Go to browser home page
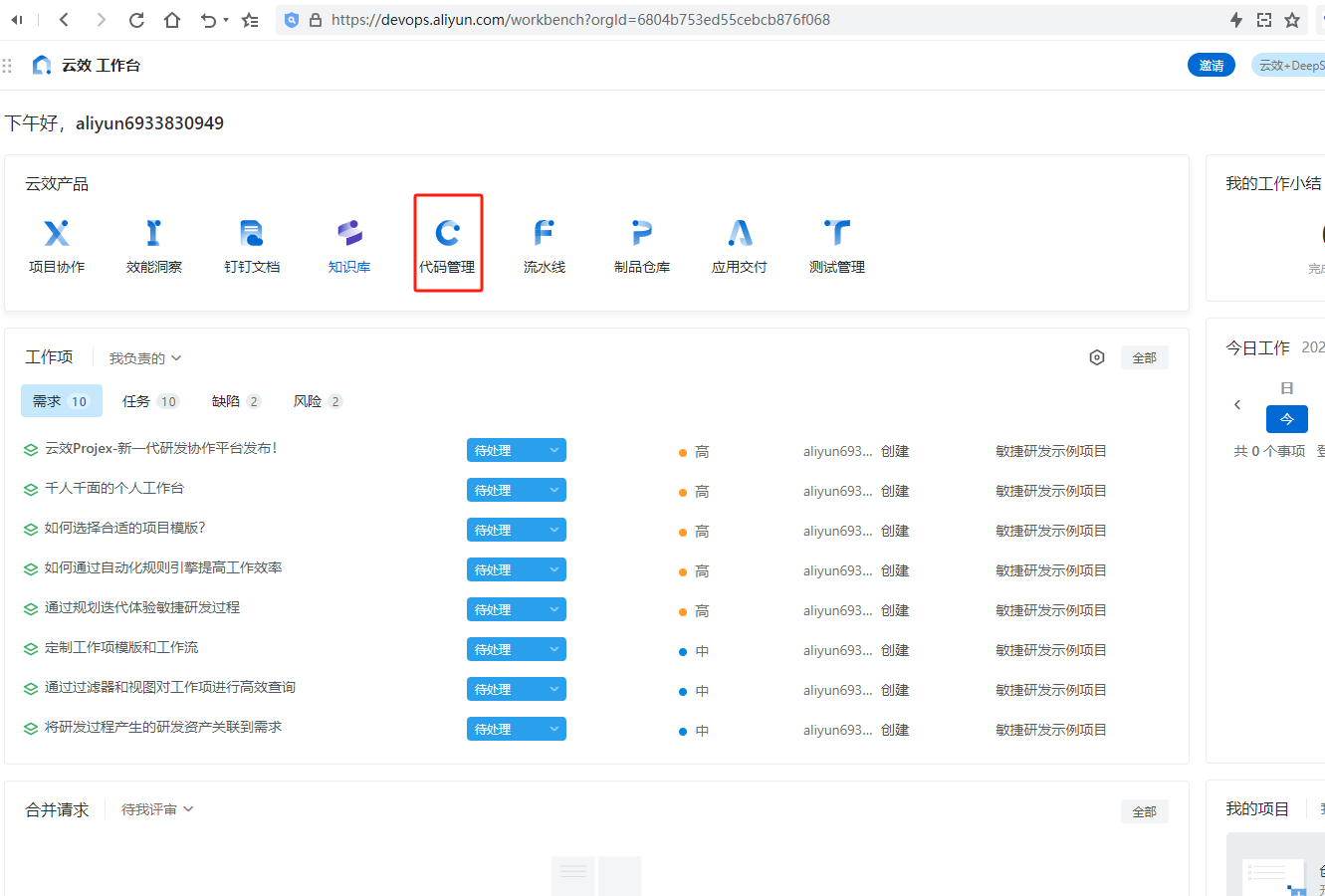This screenshot has height=896, width=1325. 172,20
